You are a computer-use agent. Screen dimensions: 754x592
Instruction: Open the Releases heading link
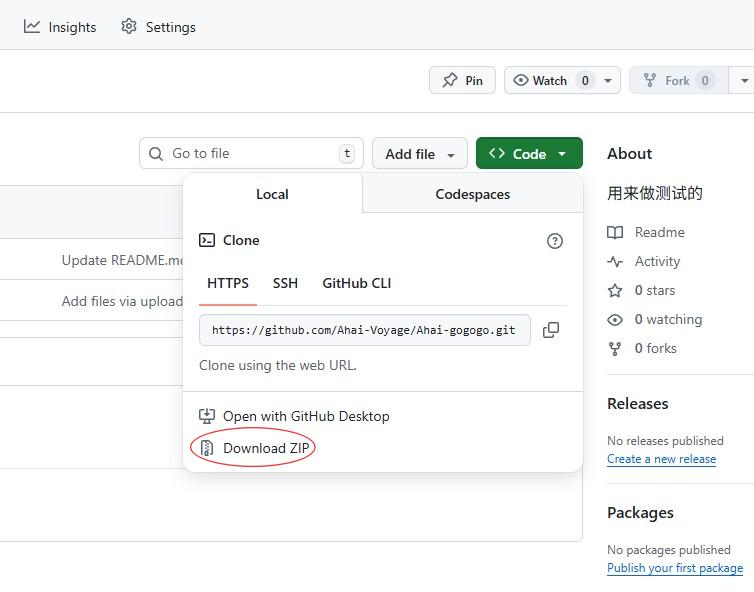point(638,403)
